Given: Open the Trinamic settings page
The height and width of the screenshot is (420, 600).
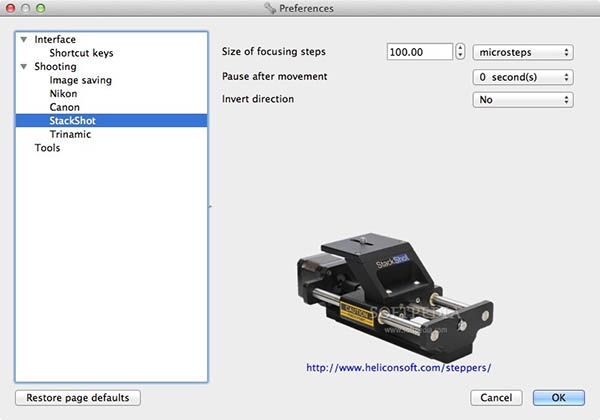Looking at the screenshot, I should pyautogui.click(x=70, y=134).
